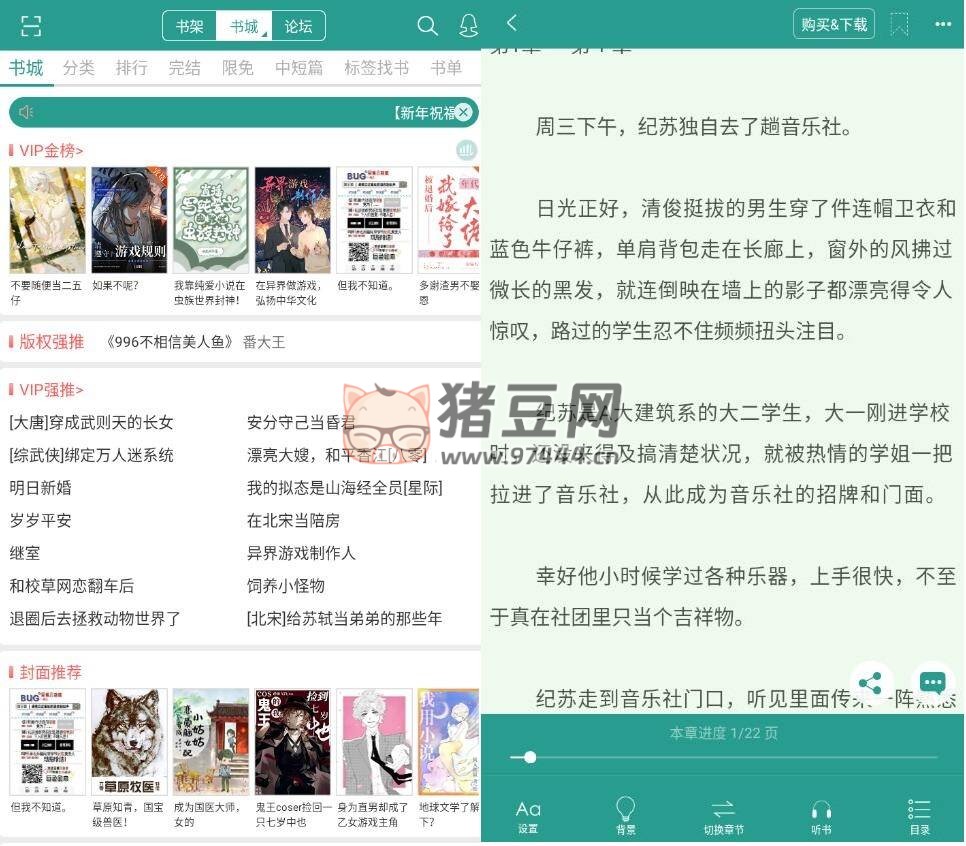Click the share floating button
This screenshot has width=966, height=846.
tap(870, 683)
